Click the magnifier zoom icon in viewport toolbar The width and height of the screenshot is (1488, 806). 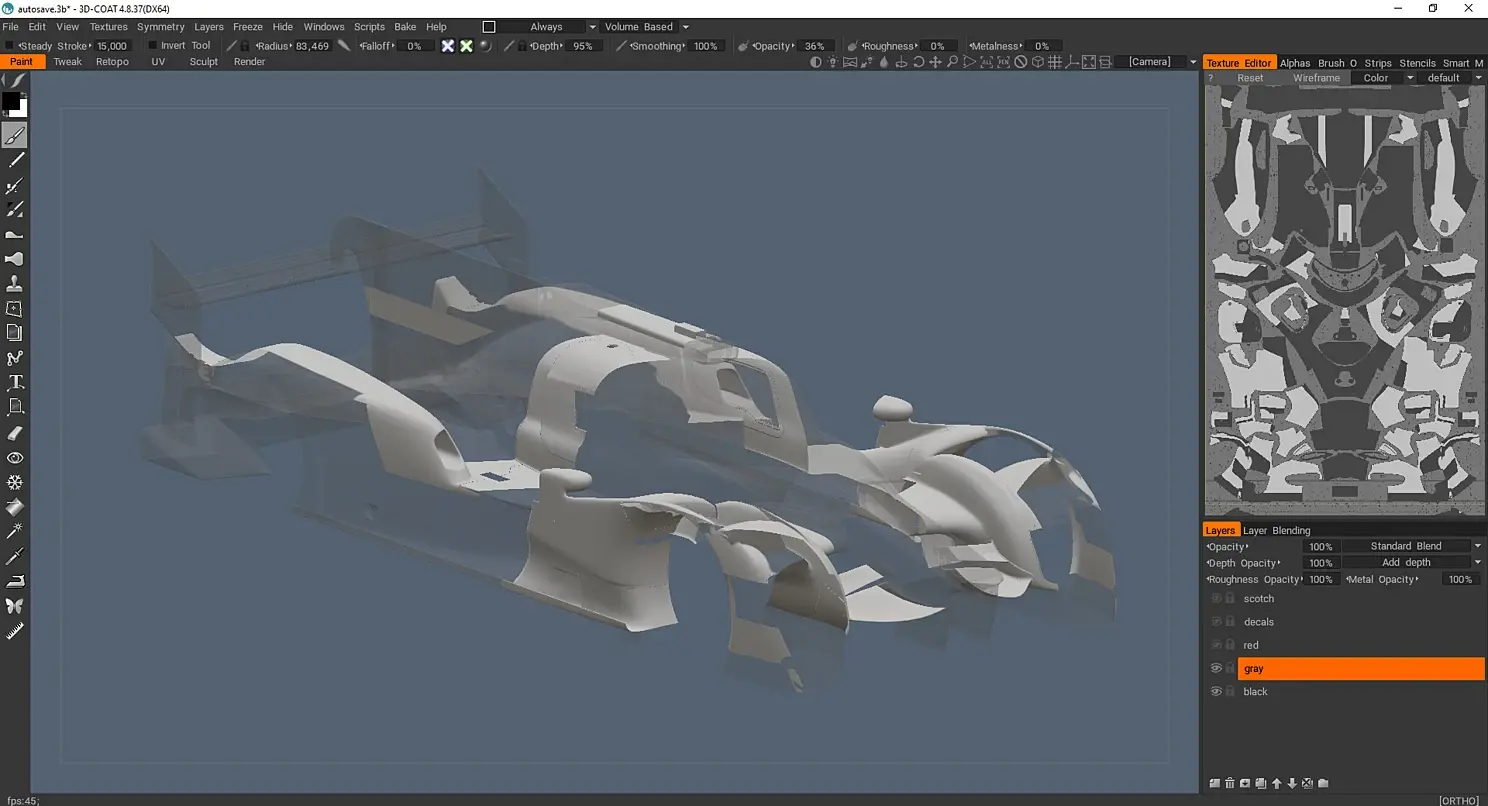952,62
